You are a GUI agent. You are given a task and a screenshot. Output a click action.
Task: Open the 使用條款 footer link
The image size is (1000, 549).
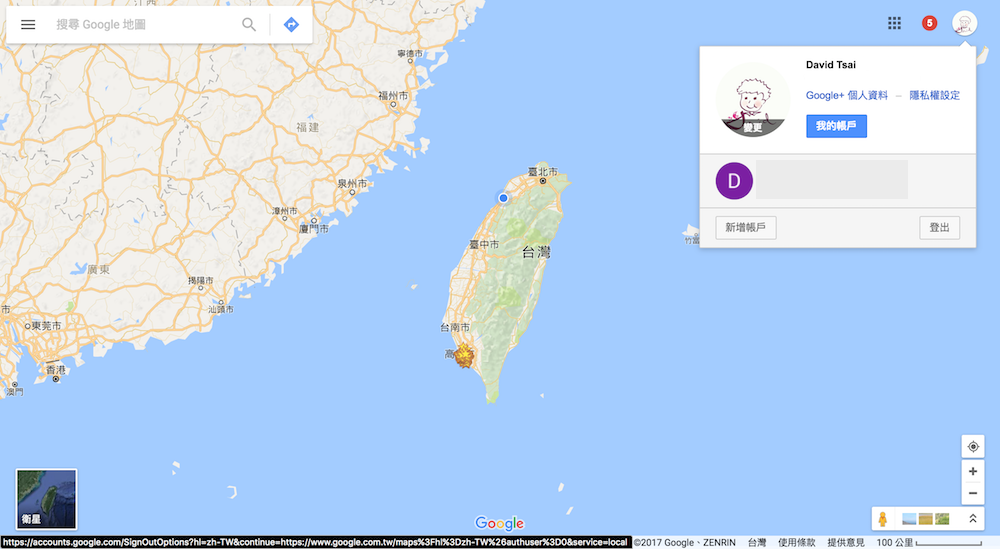(797, 543)
